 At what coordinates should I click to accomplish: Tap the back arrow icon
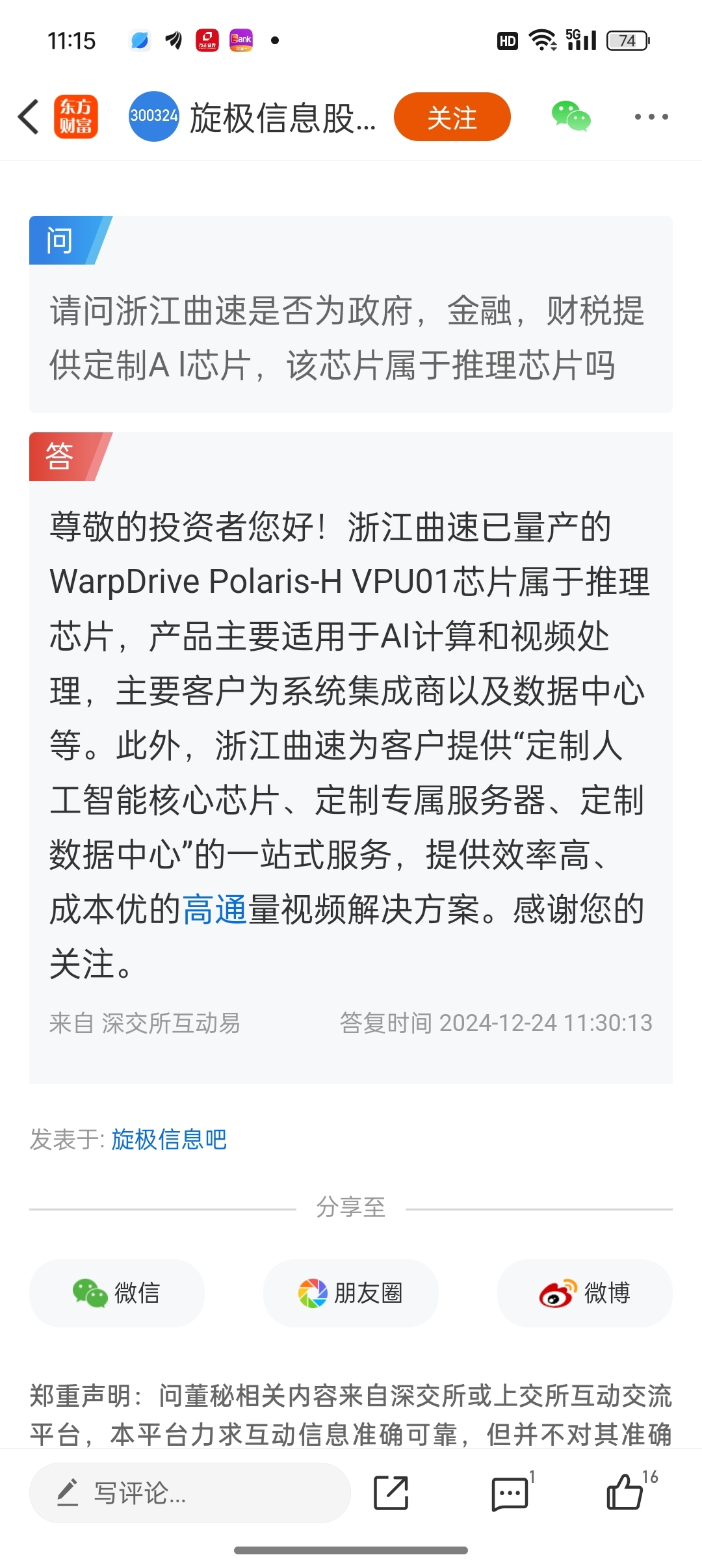(x=29, y=117)
